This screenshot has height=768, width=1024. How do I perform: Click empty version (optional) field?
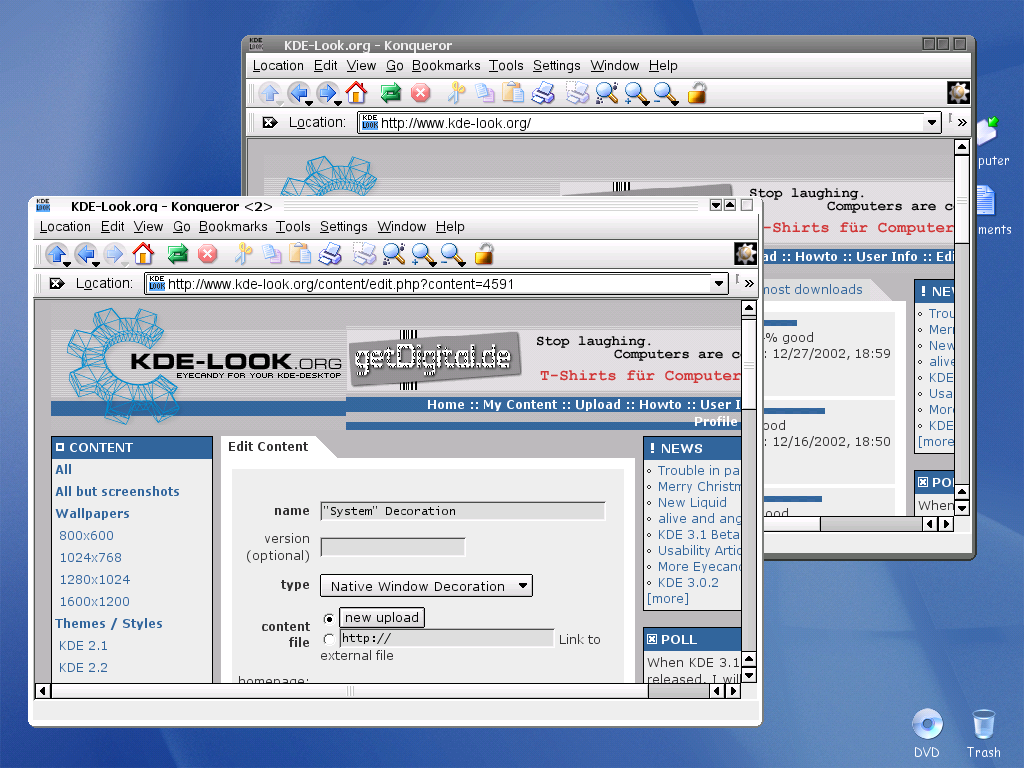point(392,547)
